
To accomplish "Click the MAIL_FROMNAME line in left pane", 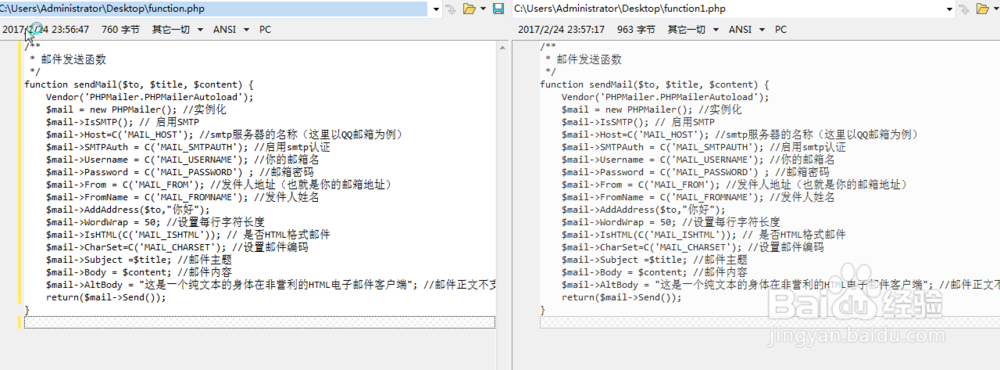I will 182,197.
